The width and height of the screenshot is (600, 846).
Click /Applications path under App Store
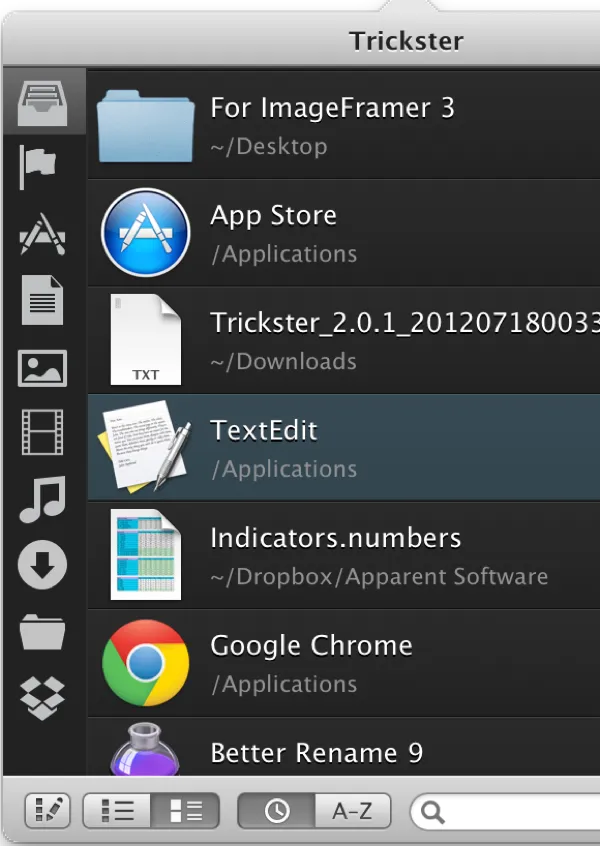click(284, 254)
